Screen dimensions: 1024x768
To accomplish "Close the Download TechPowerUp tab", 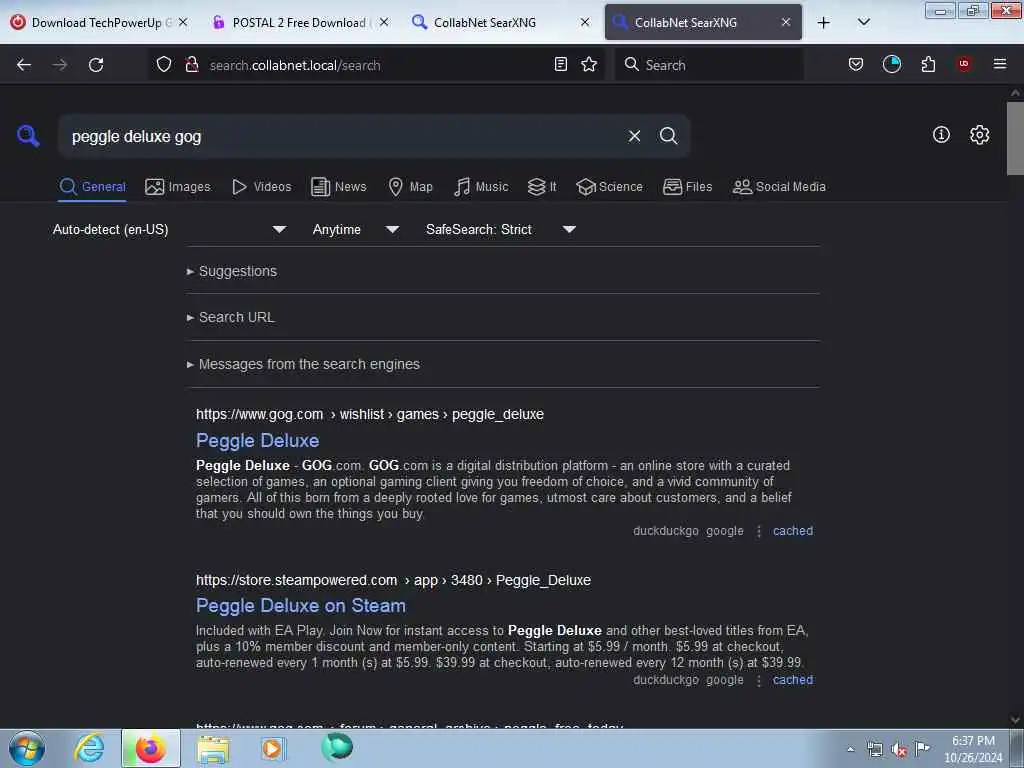I will [184, 22].
